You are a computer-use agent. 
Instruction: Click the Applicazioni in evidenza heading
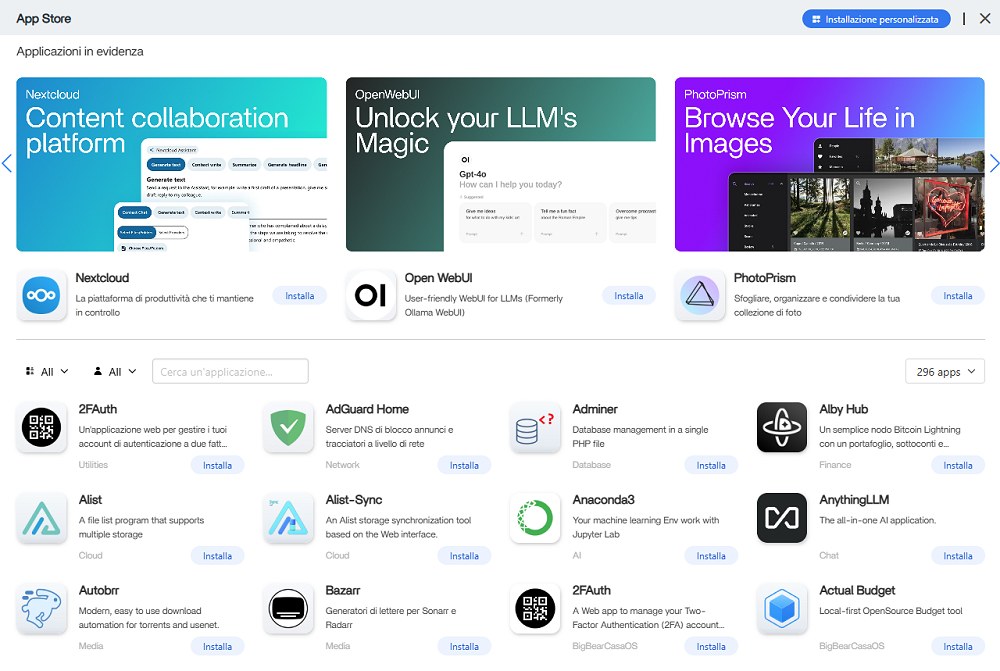pyautogui.click(x=80, y=52)
